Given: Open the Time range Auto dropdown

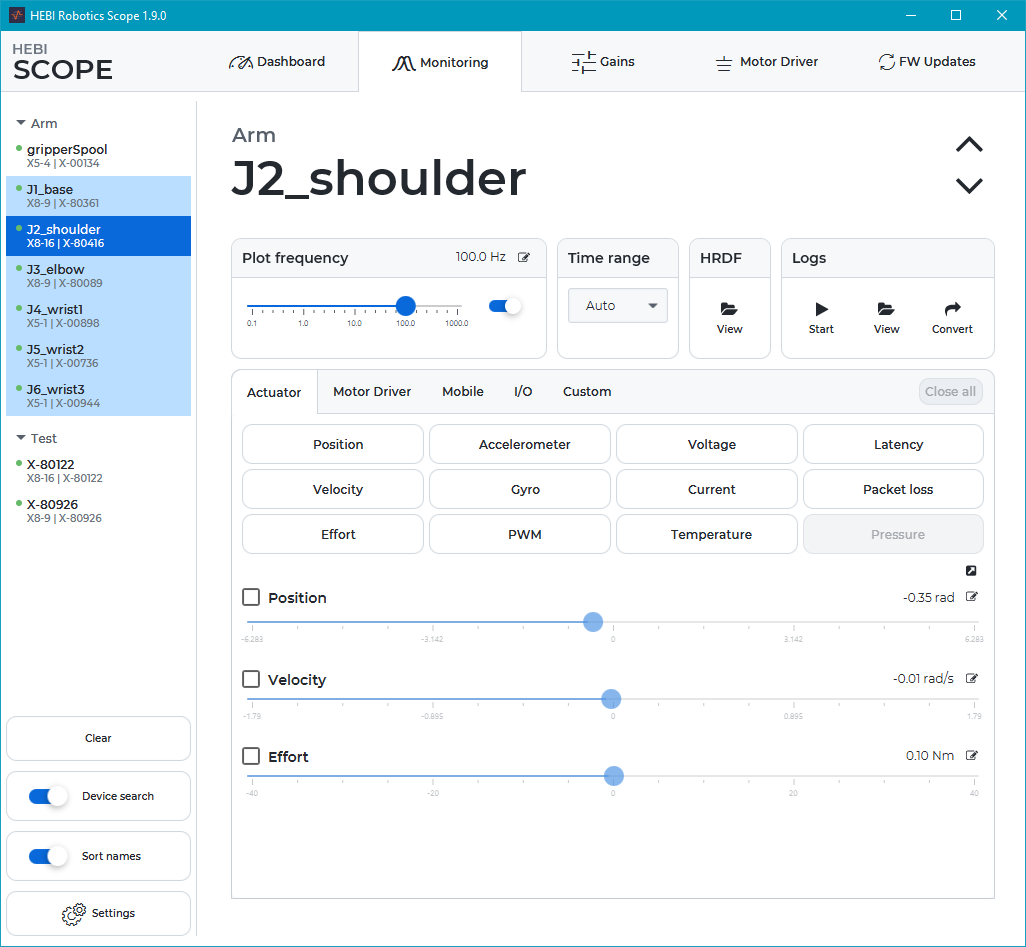Looking at the screenshot, I should coord(617,305).
